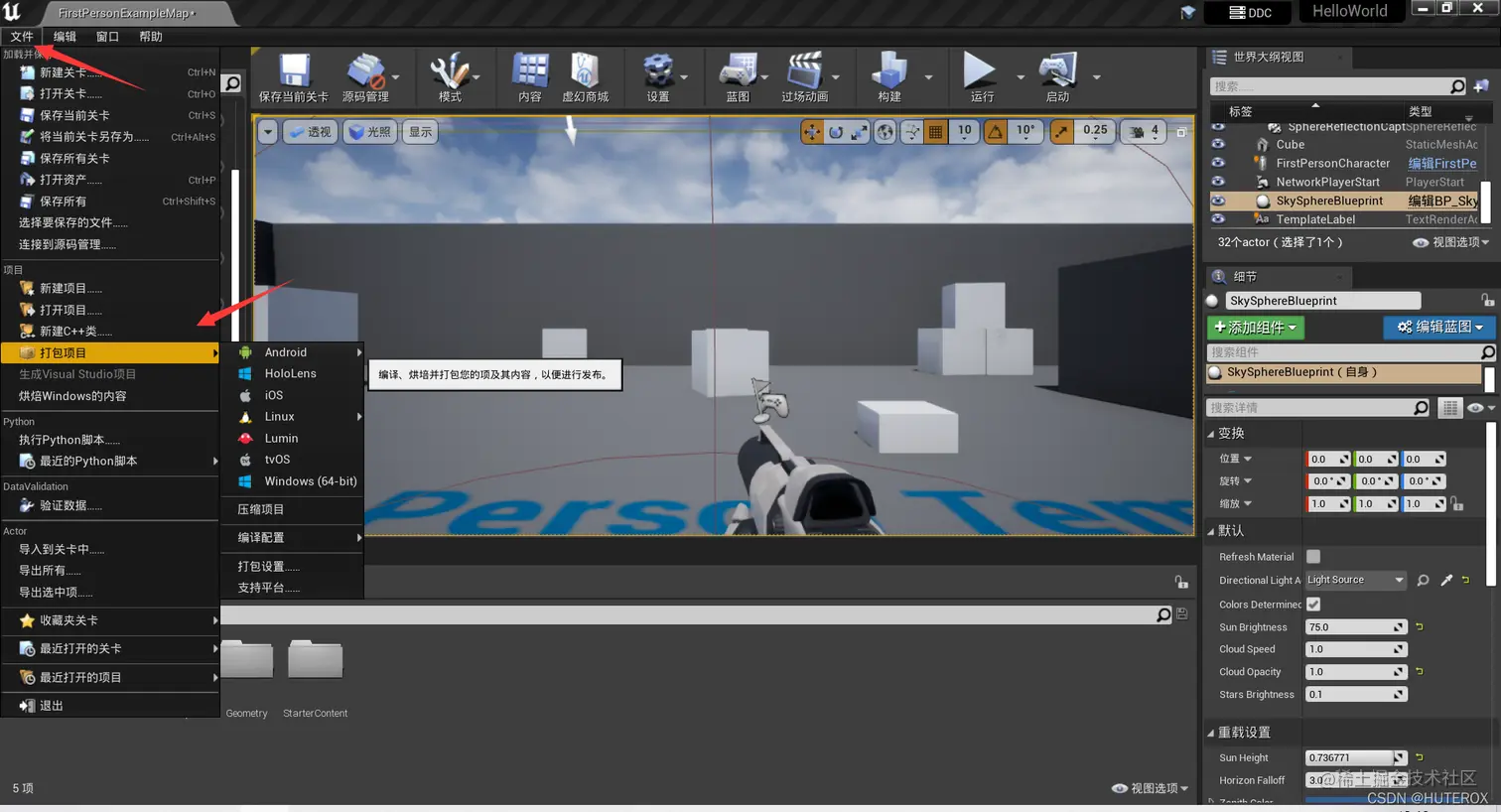
Task: Click 编辑BP_Sky link in outliner
Action: pos(1442,201)
